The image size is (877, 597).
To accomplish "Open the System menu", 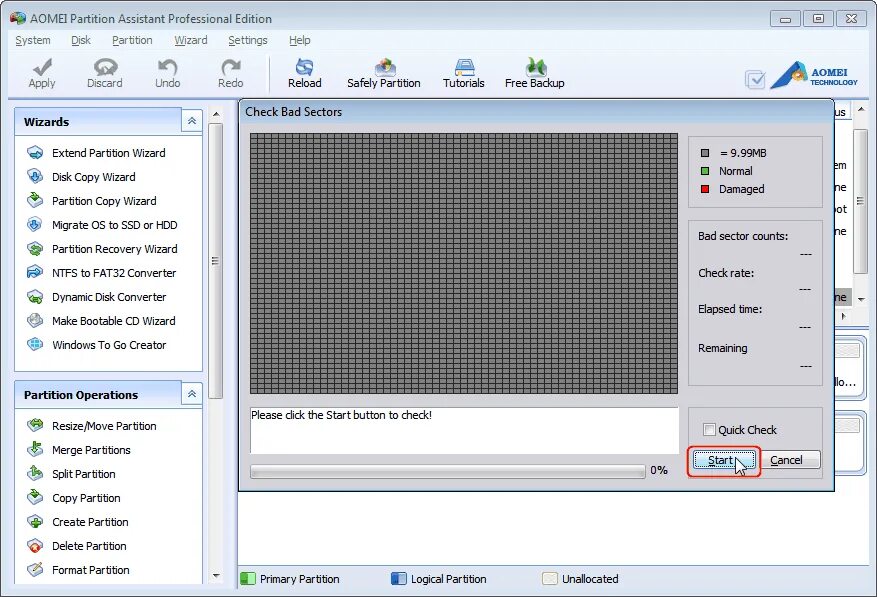I will click(32, 40).
